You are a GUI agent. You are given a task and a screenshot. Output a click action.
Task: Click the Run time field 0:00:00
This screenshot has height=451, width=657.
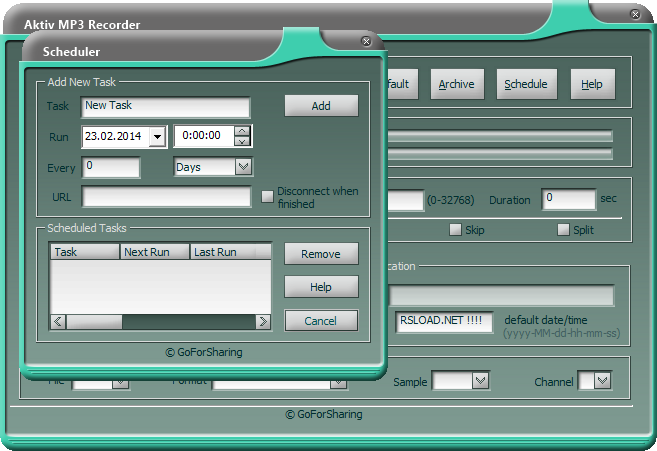[204, 136]
